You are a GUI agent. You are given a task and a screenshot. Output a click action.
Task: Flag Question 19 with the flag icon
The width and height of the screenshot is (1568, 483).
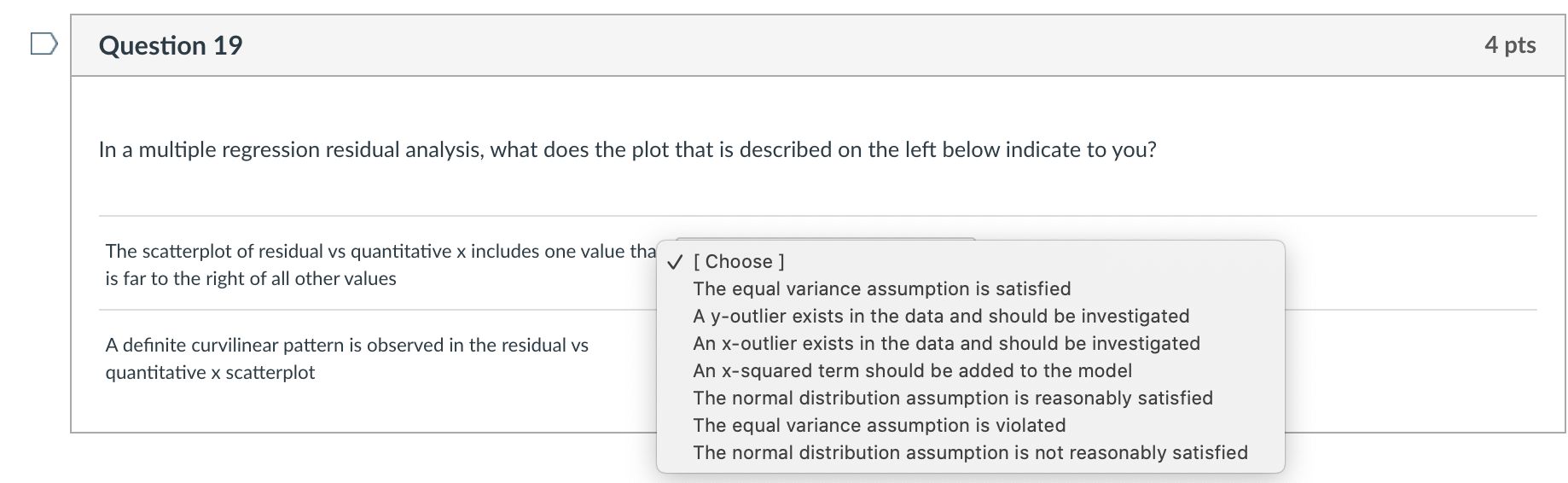(x=44, y=44)
